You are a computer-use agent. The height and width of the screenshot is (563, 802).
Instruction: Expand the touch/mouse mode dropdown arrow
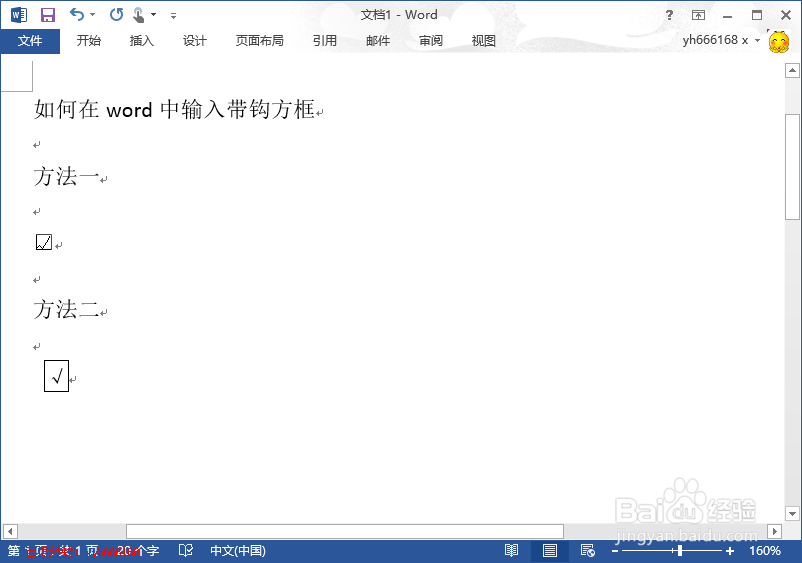(x=153, y=15)
